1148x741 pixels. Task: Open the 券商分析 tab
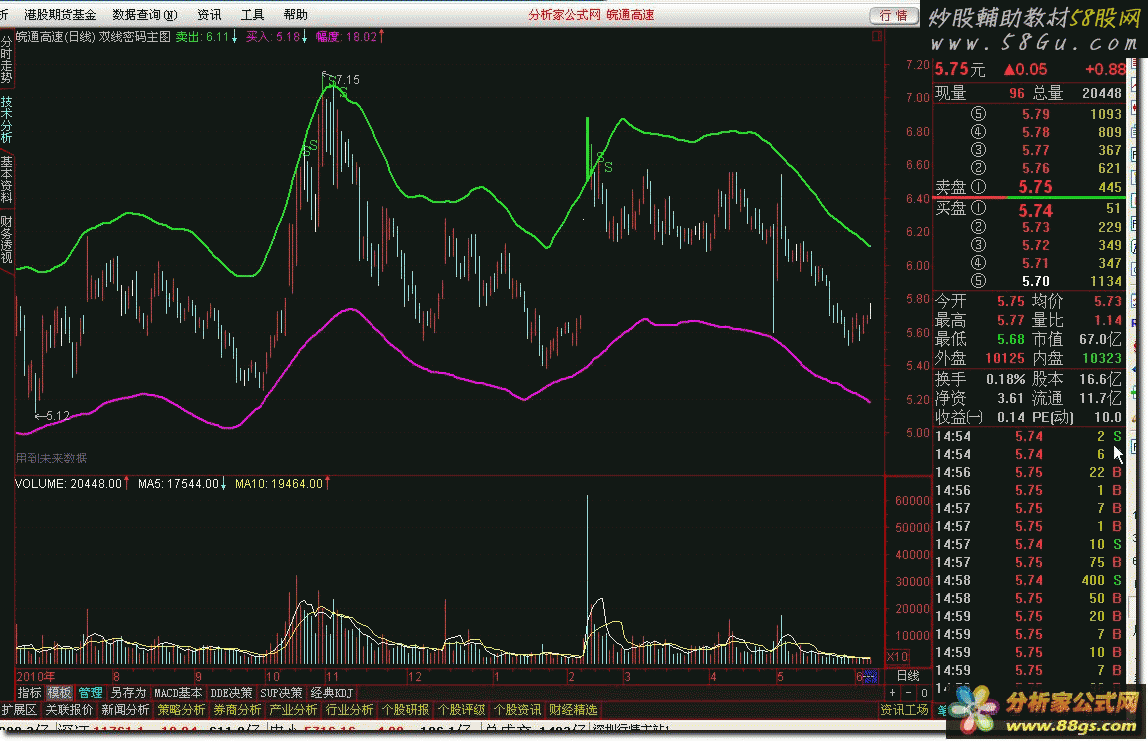tap(237, 710)
